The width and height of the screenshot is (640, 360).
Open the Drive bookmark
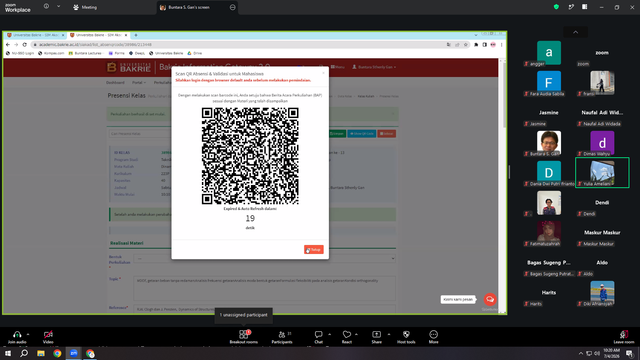point(195,53)
